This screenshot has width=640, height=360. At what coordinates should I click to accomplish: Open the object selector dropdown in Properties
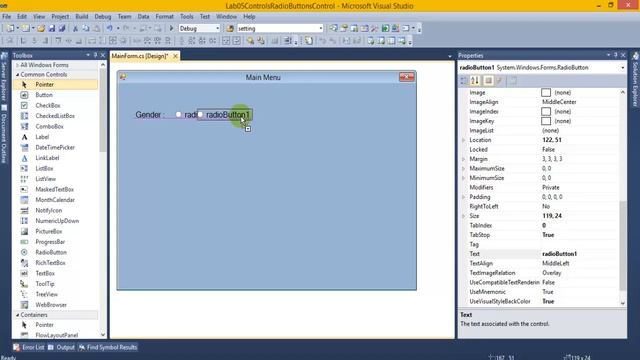[622, 68]
